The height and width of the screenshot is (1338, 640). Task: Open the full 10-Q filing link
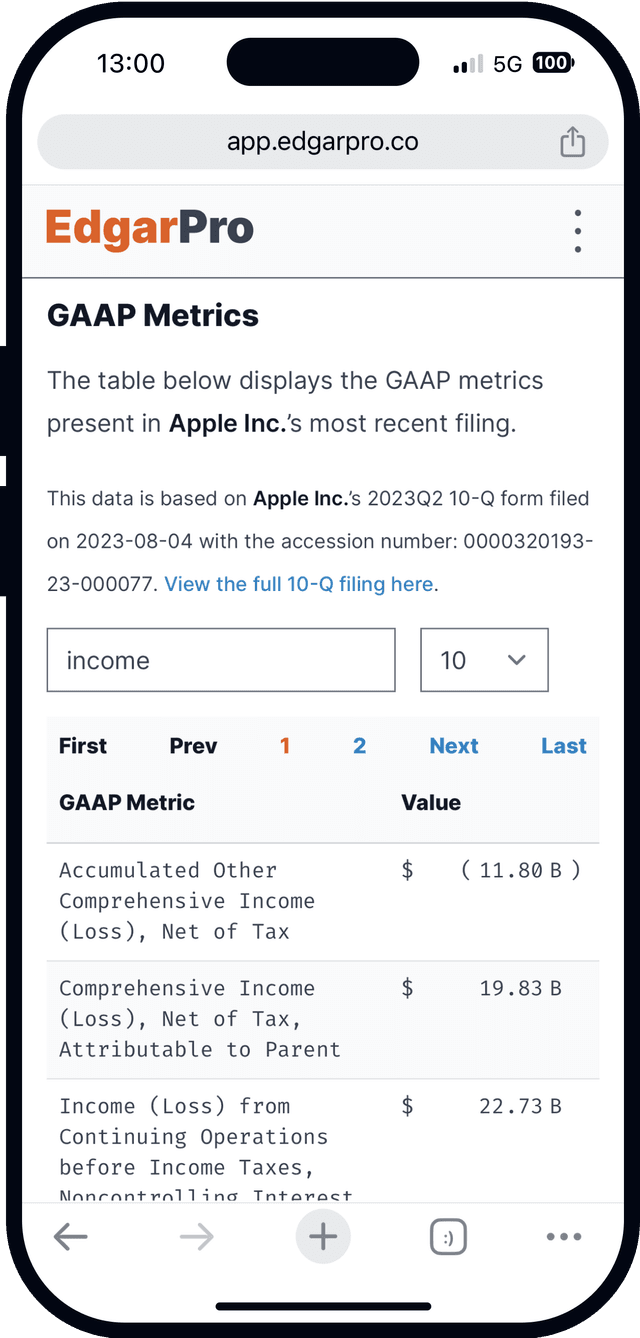click(299, 583)
